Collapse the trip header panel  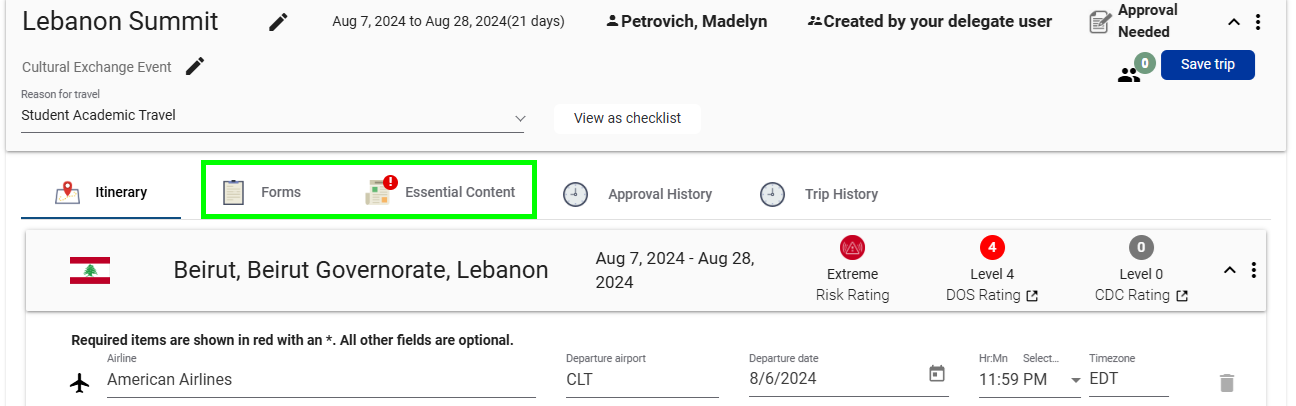point(1234,22)
